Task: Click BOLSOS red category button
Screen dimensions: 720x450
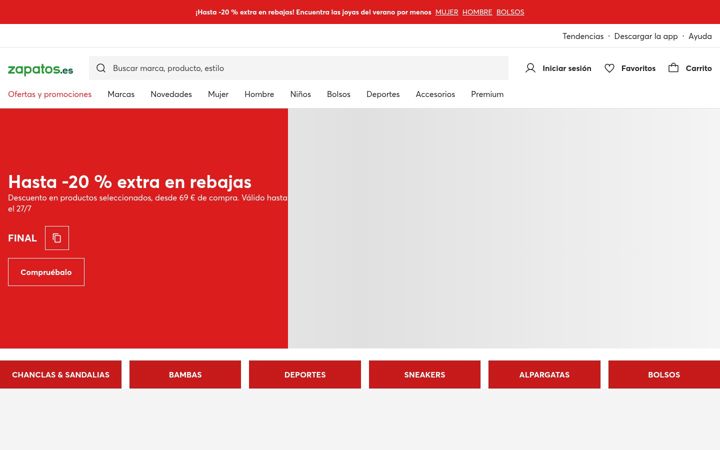Action: tap(664, 375)
